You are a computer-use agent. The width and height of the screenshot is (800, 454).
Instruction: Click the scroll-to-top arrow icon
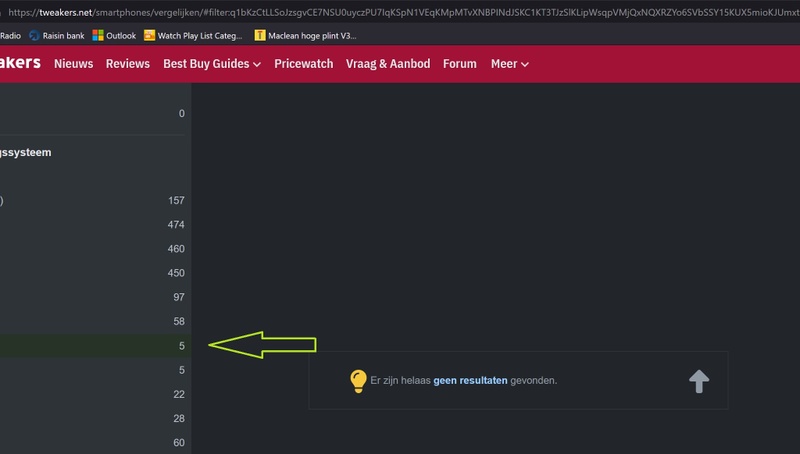[x=699, y=380]
